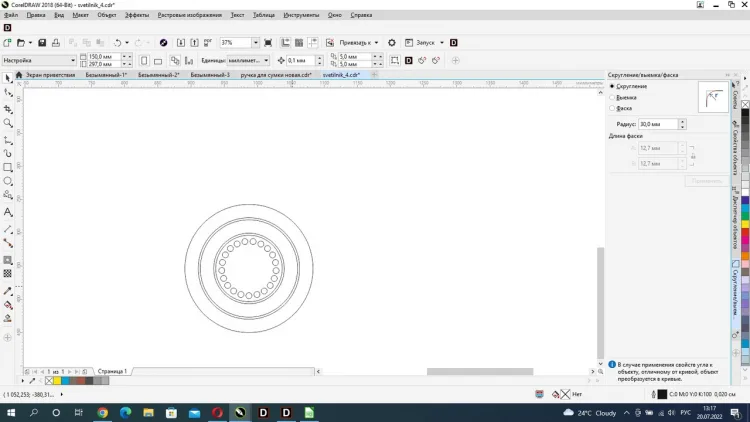Click the Undo arrow icon
The width and height of the screenshot is (750, 422).
click(117, 43)
